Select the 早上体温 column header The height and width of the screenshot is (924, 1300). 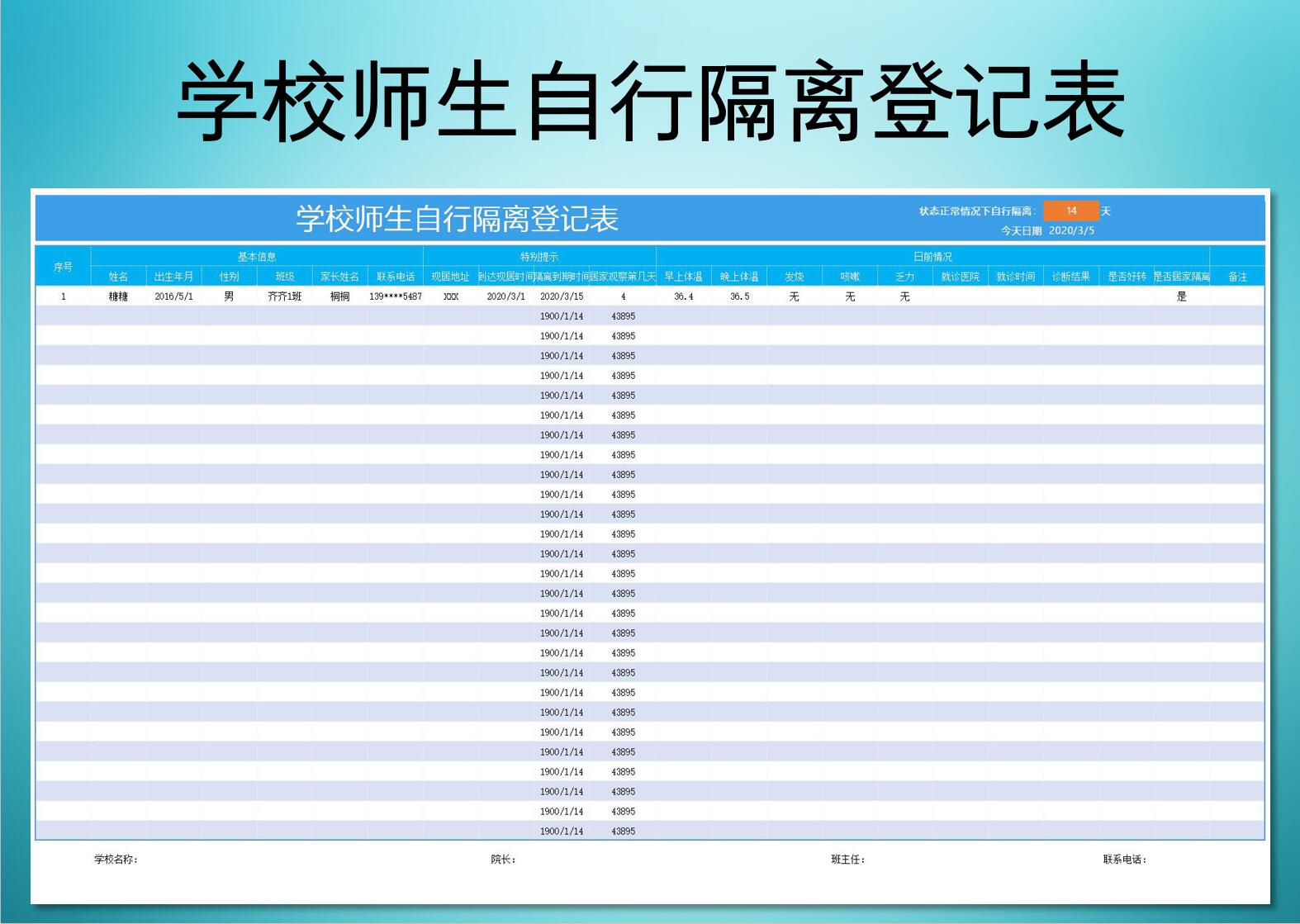click(683, 277)
